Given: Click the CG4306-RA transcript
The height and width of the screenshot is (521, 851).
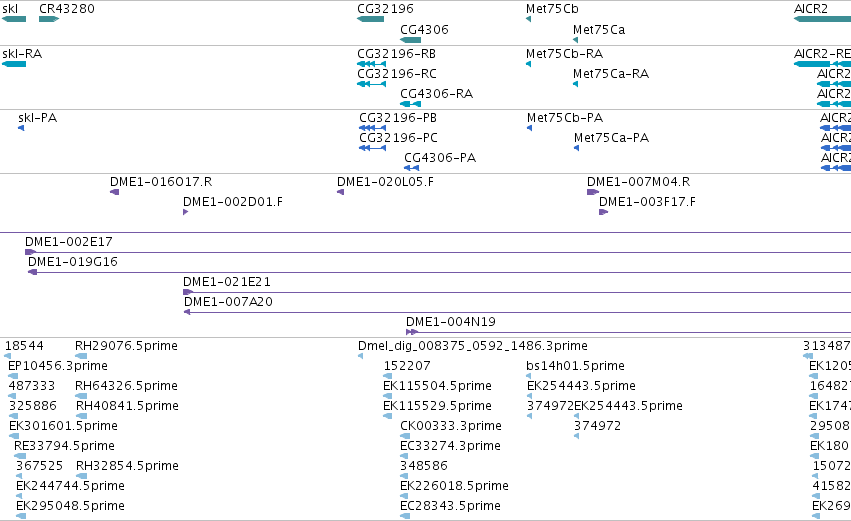Looking at the screenshot, I should (411, 104).
